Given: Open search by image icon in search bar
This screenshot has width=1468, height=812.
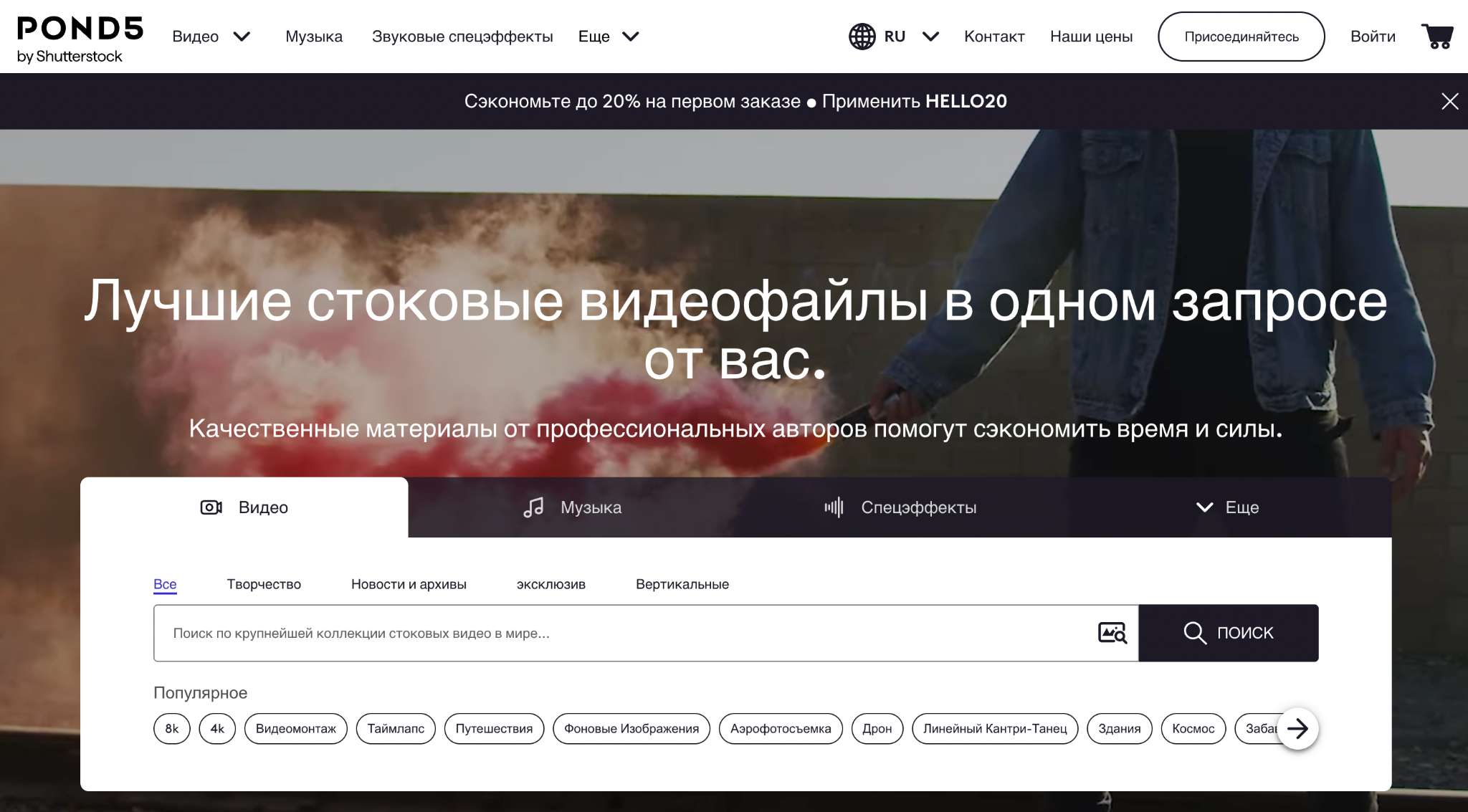Looking at the screenshot, I should click(1112, 633).
